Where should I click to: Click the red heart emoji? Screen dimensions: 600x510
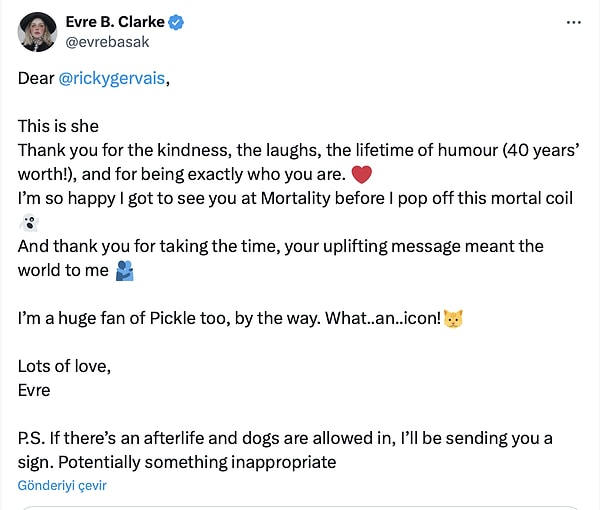[x=361, y=174]
